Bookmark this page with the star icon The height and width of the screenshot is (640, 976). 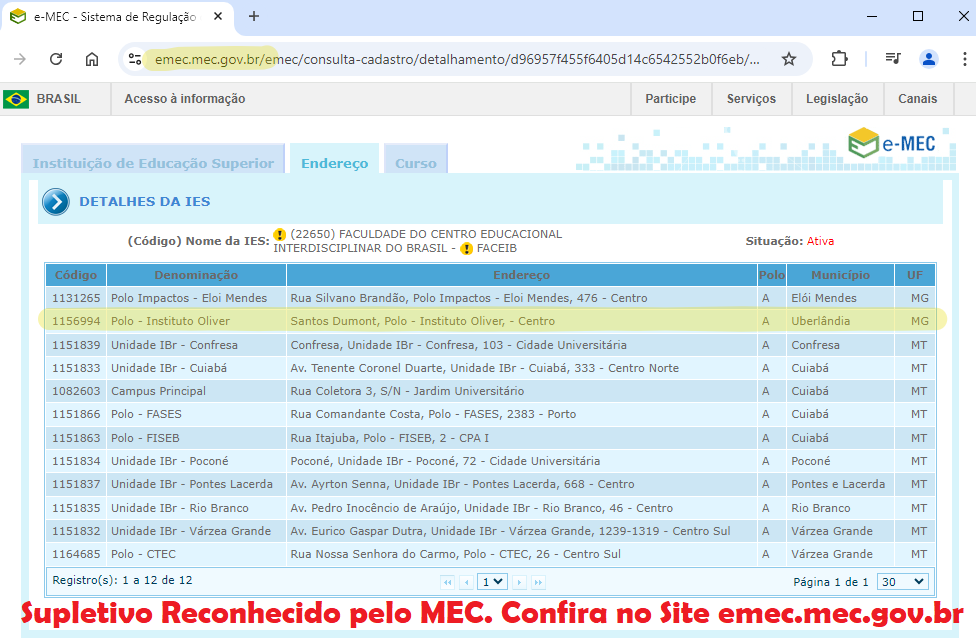(789, 59)
